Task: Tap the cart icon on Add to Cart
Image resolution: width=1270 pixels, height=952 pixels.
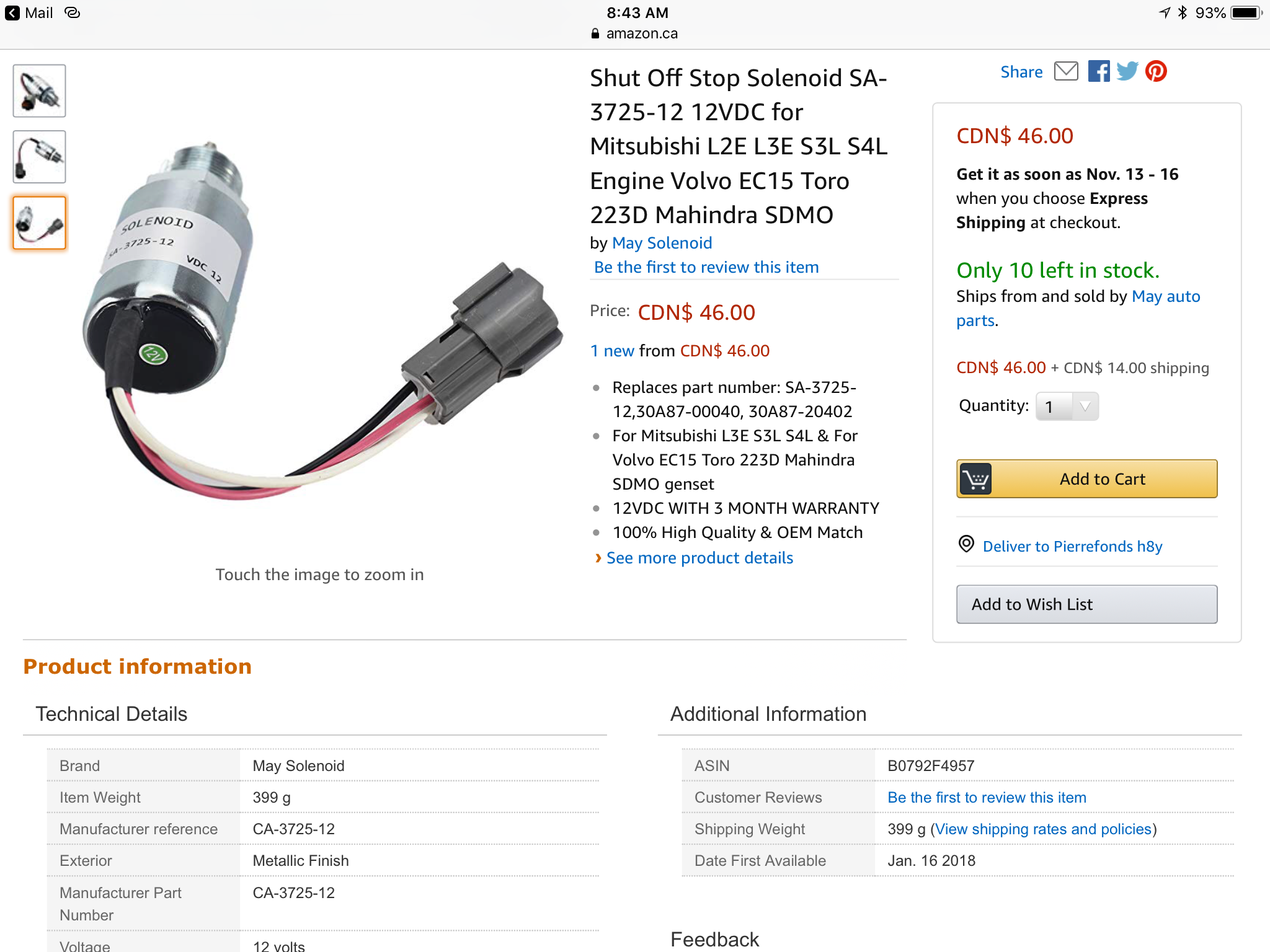Action: pos(976,479)
